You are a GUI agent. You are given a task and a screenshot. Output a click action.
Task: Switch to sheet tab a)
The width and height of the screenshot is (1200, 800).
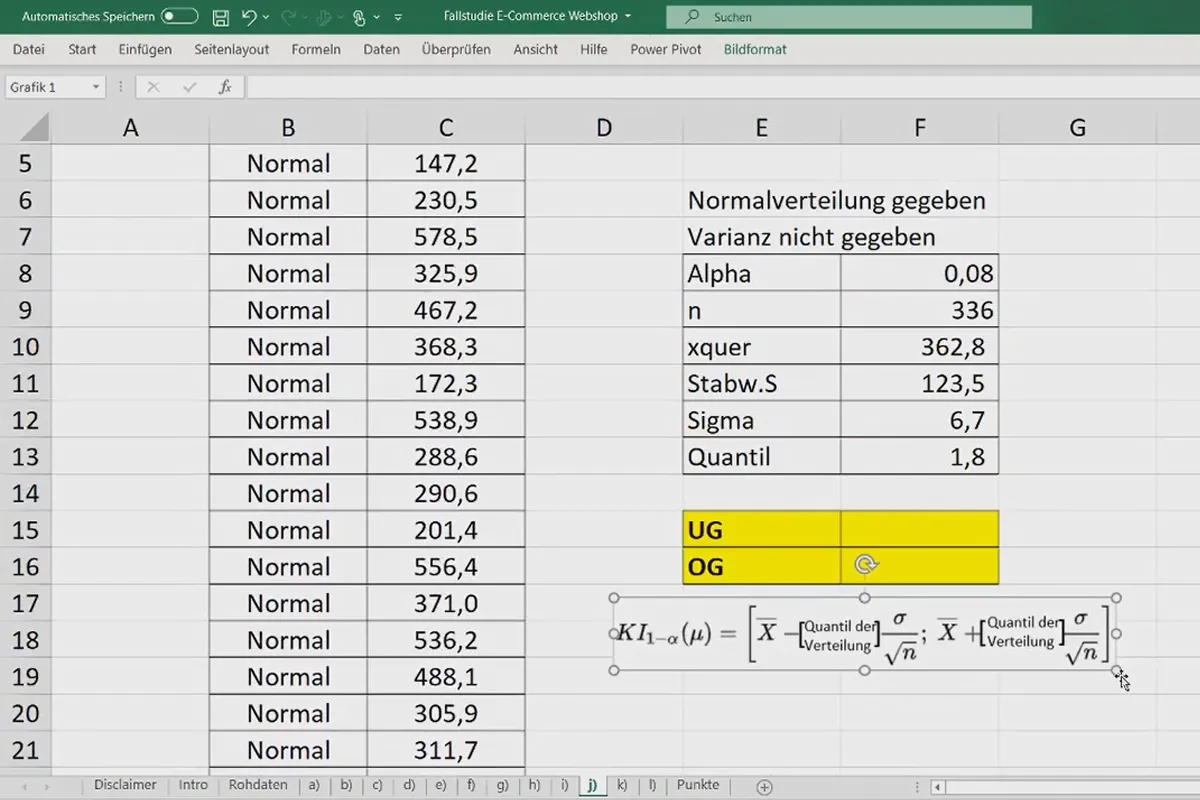(x=314, y=785)
